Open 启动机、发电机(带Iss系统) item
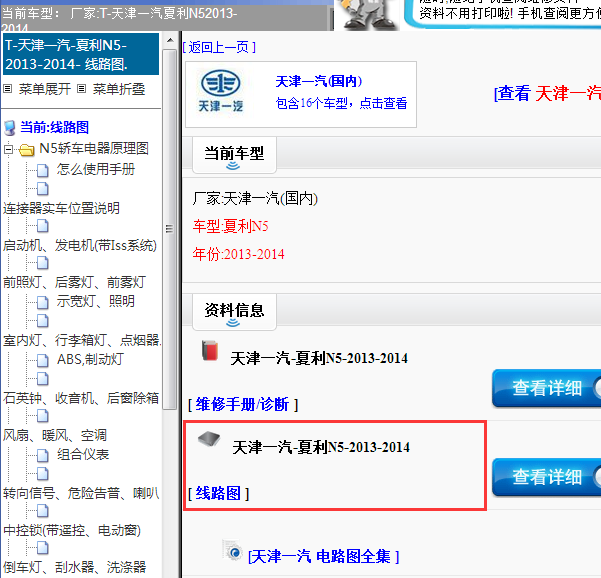 tap(80, 245)
